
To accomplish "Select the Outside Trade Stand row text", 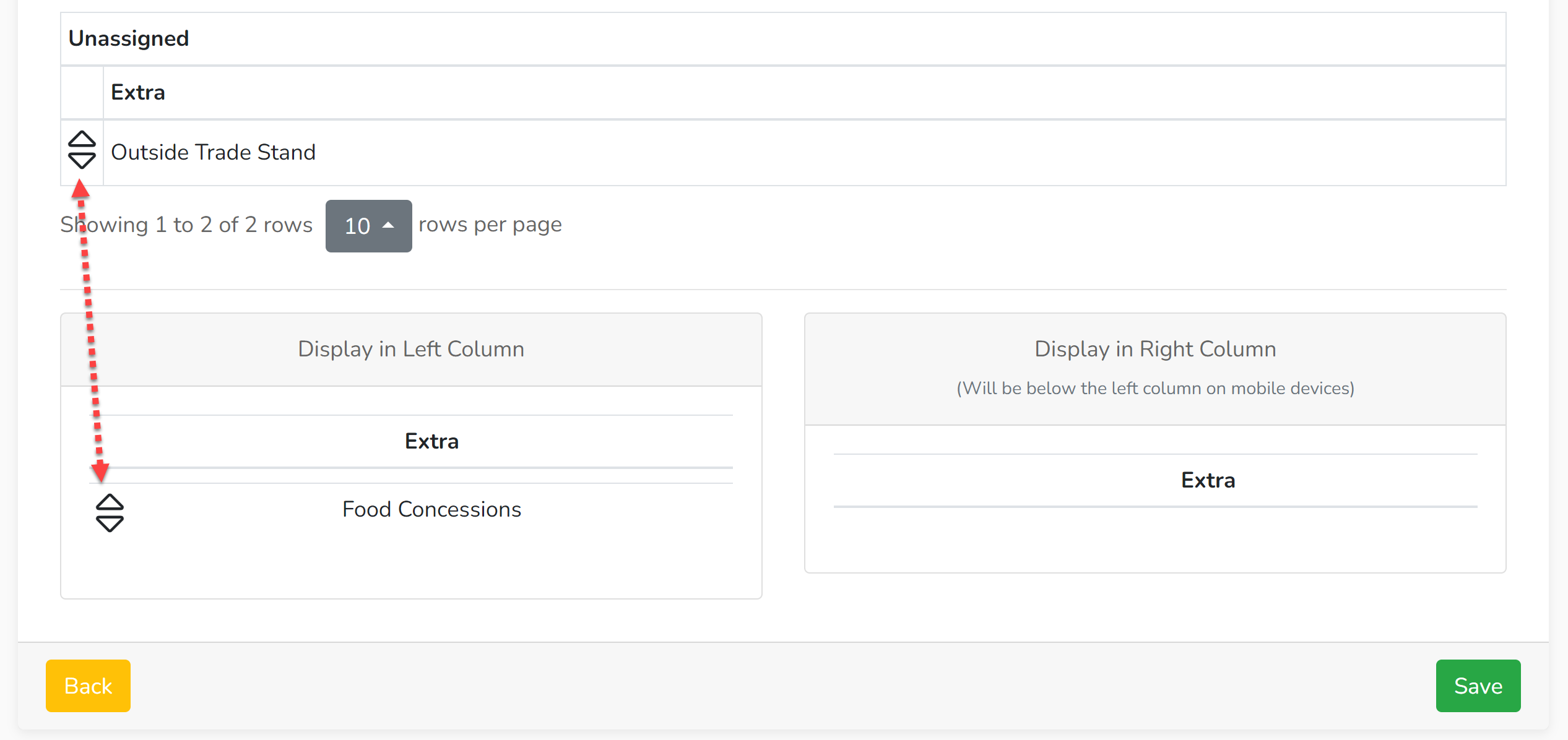I will pos(213,152).
